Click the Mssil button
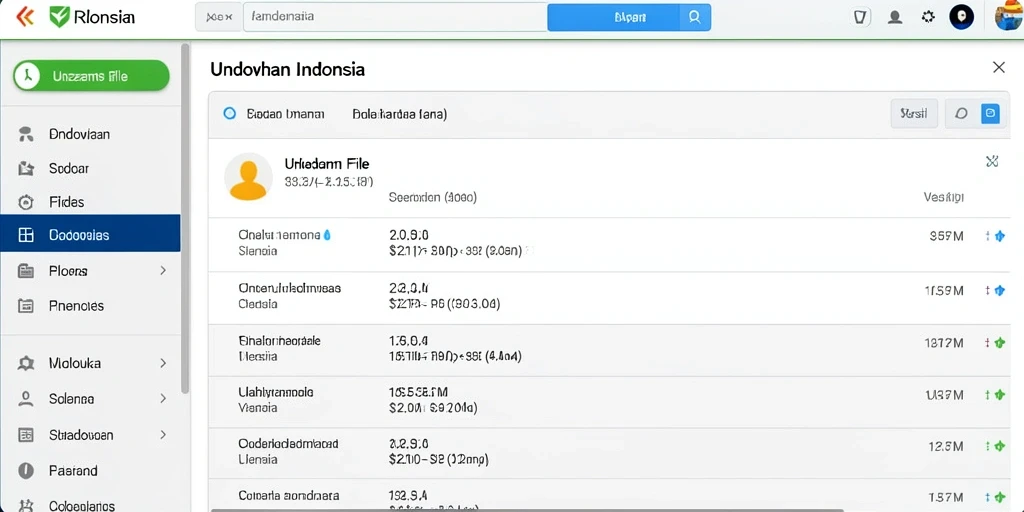 (x=914, y=114)
